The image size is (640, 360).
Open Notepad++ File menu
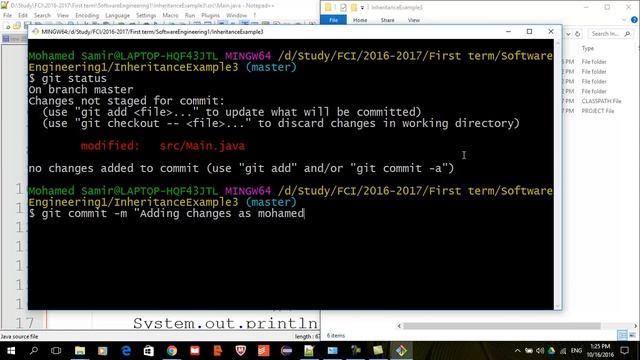pyautogui.click(x=7, y=15)
